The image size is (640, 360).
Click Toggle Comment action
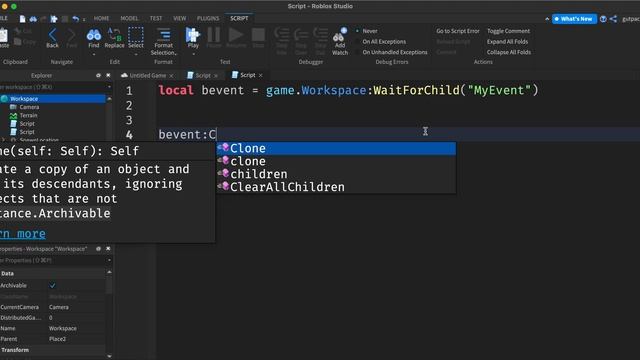pos(508,31)
